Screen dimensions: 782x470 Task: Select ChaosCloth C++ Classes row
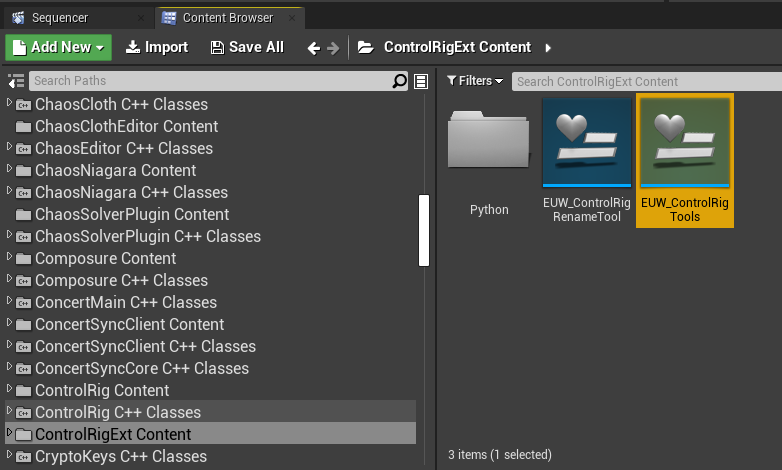[x=210, y=104]
